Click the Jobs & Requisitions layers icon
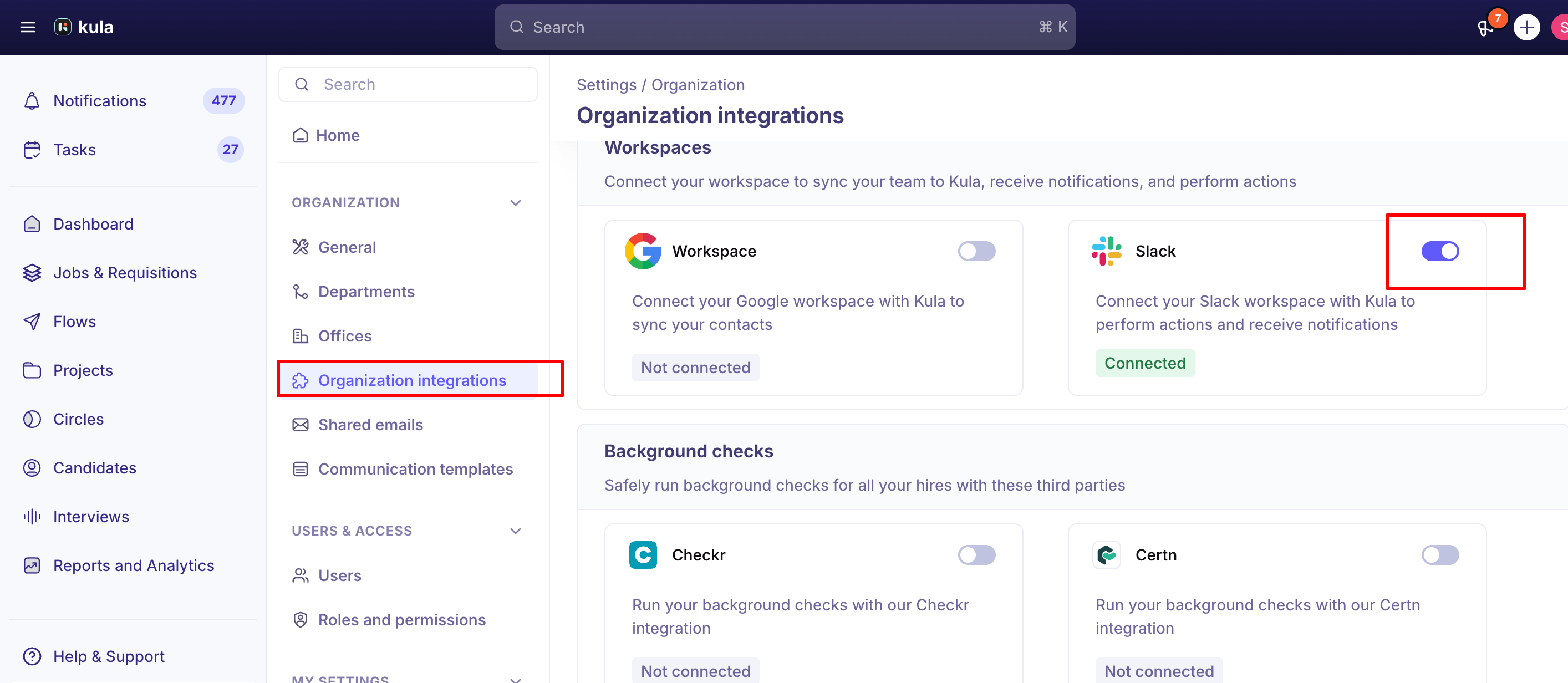The height and width of the screenshot is (683, 1568). [32, 273]
